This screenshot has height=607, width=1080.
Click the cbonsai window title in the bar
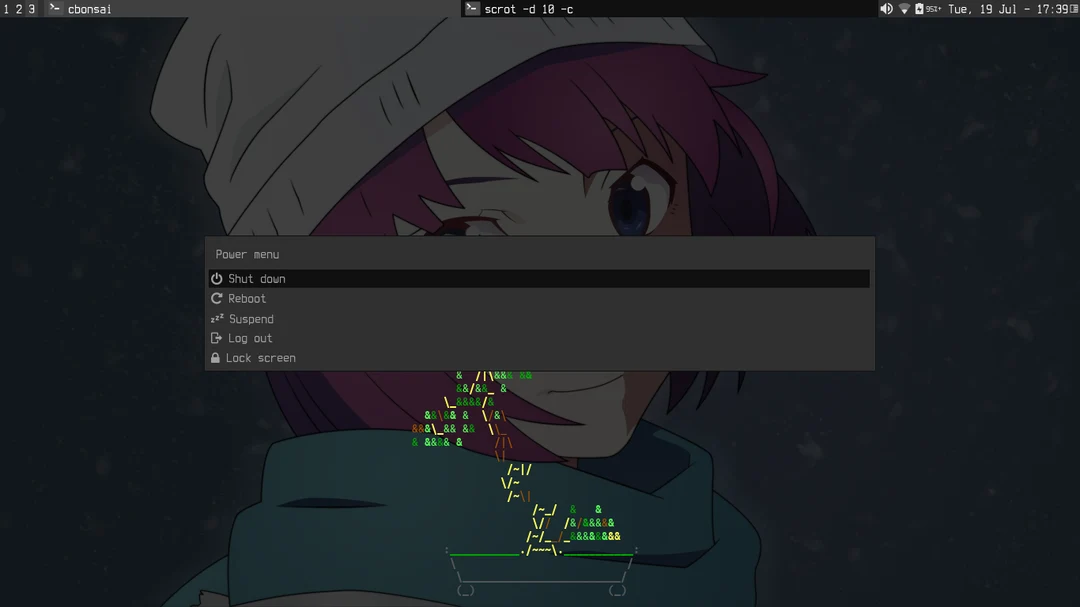[x=89, y=8]
